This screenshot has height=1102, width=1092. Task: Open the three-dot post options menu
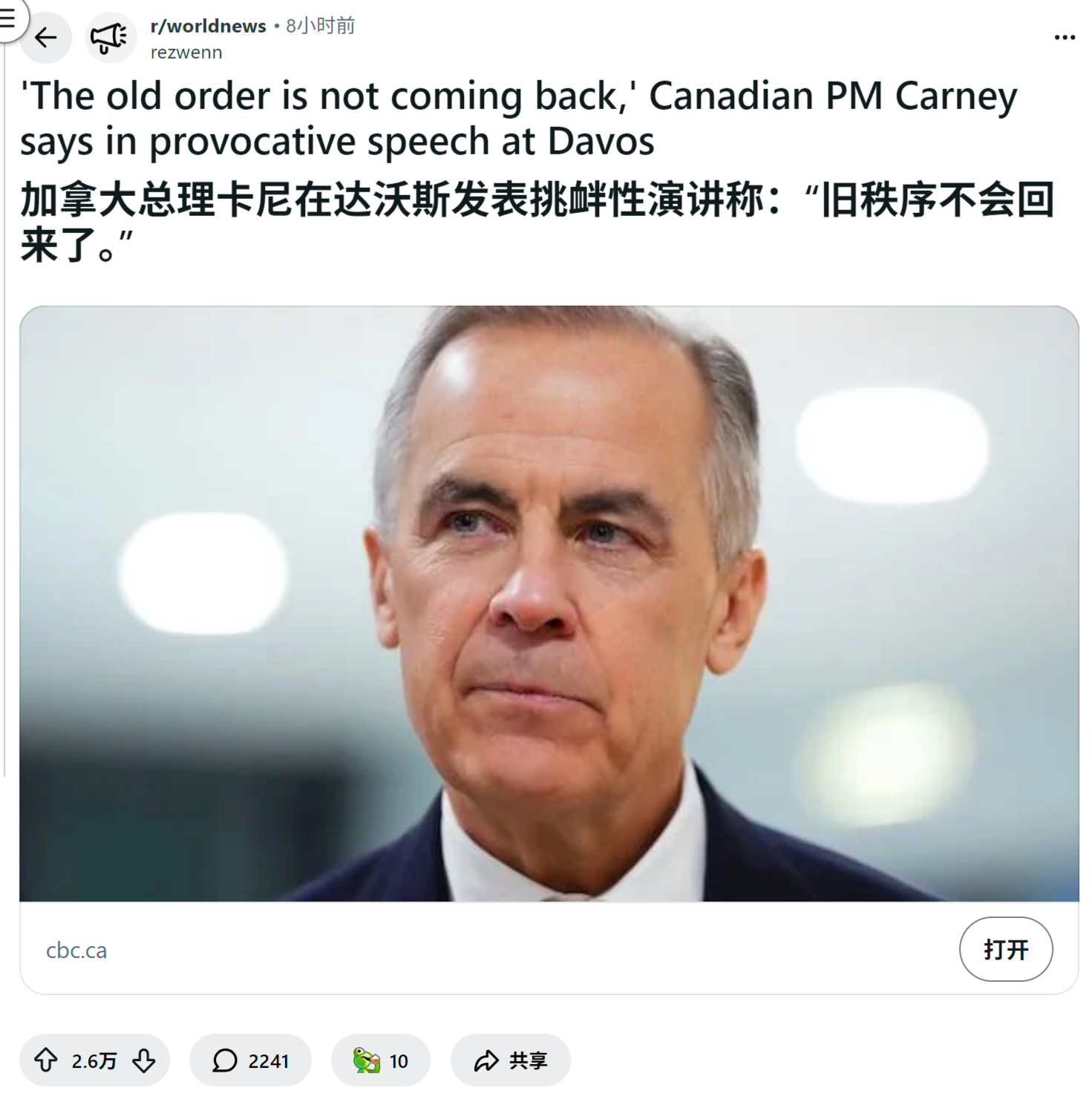[1065, 37]
